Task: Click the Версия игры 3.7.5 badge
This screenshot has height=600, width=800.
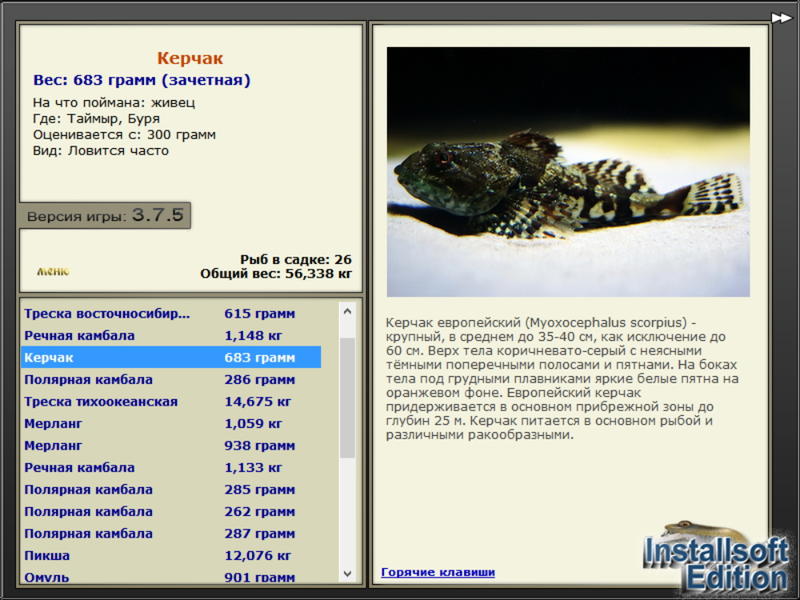Action: pos(105,216)
